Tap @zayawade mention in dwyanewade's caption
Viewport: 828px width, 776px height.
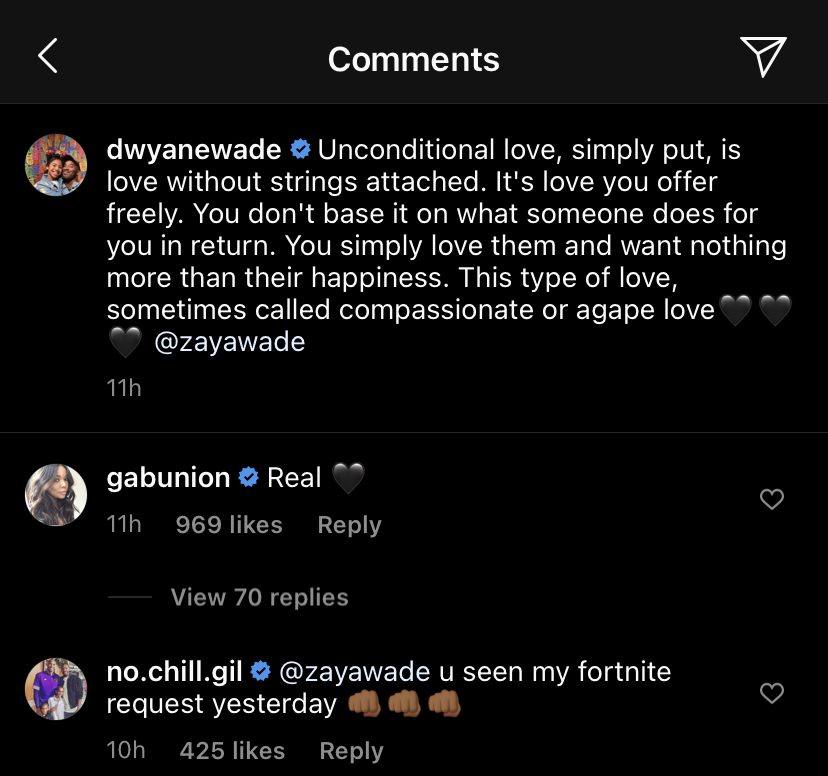pyautogui.click(x=229, y=342)
